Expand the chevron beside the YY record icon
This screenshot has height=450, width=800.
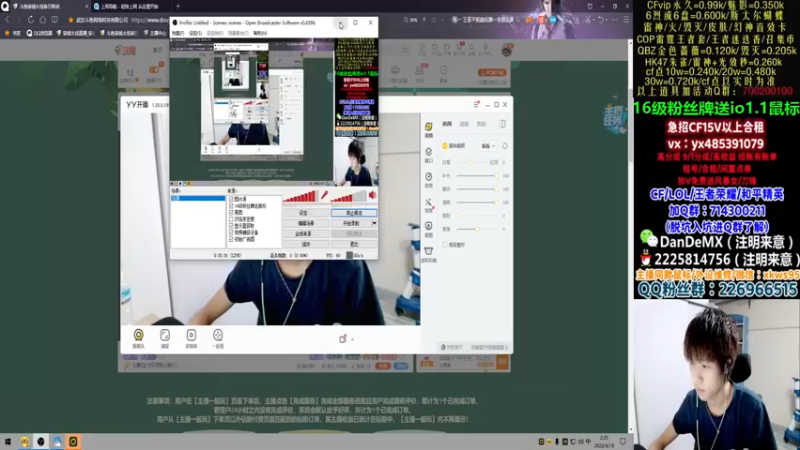click(x=352, y=339)
